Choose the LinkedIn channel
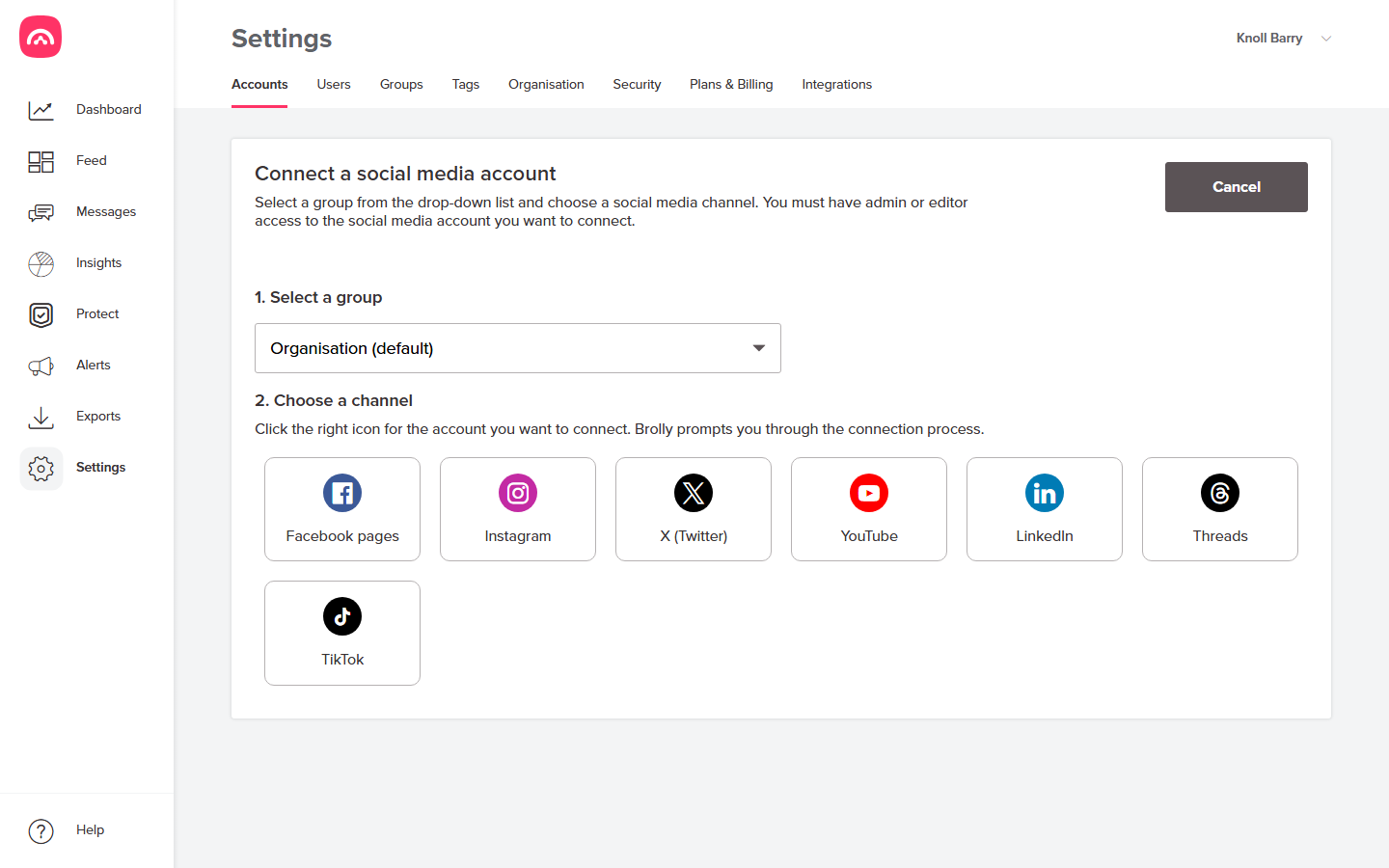1389x868 pixels. 1045,509
